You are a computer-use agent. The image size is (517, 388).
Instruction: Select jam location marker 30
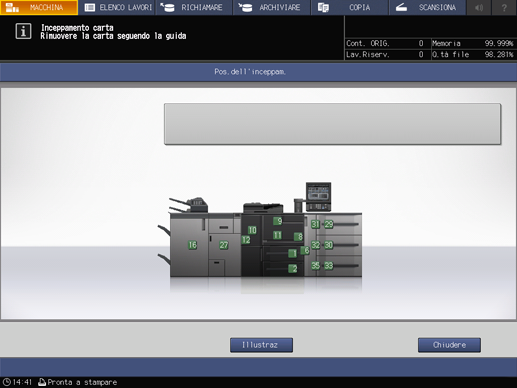(329, 245)
